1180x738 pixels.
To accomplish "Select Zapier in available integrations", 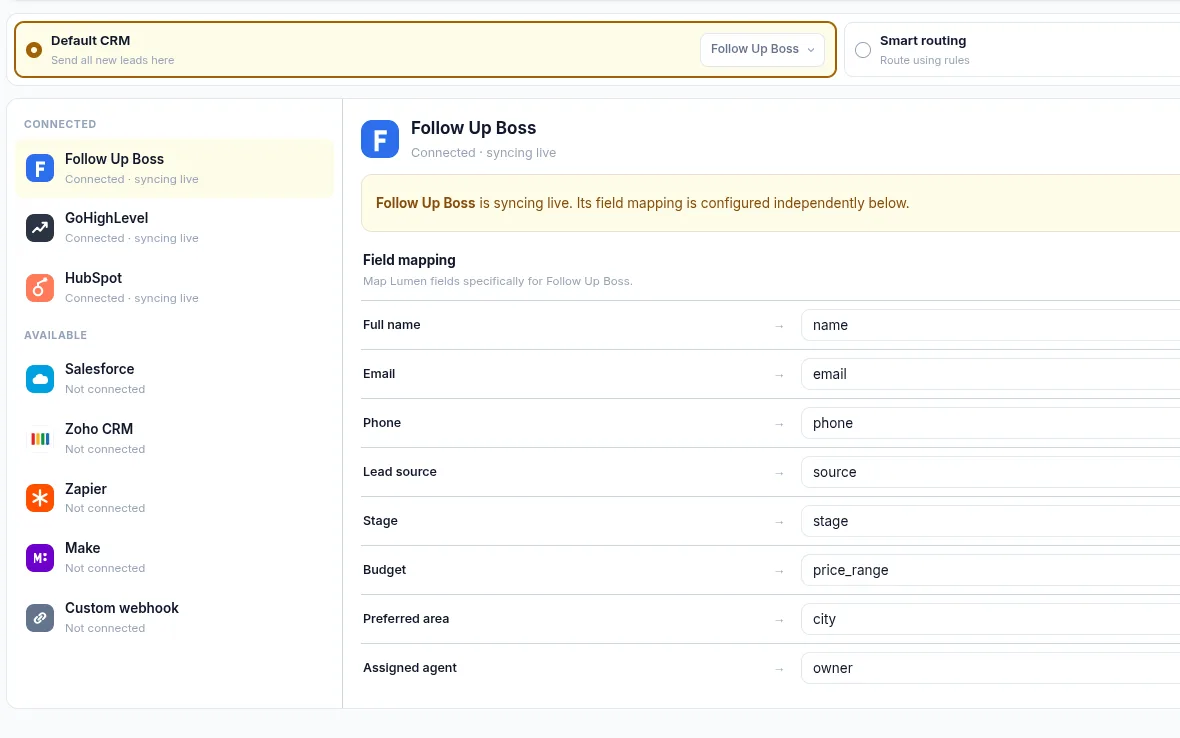I will 175,498.
